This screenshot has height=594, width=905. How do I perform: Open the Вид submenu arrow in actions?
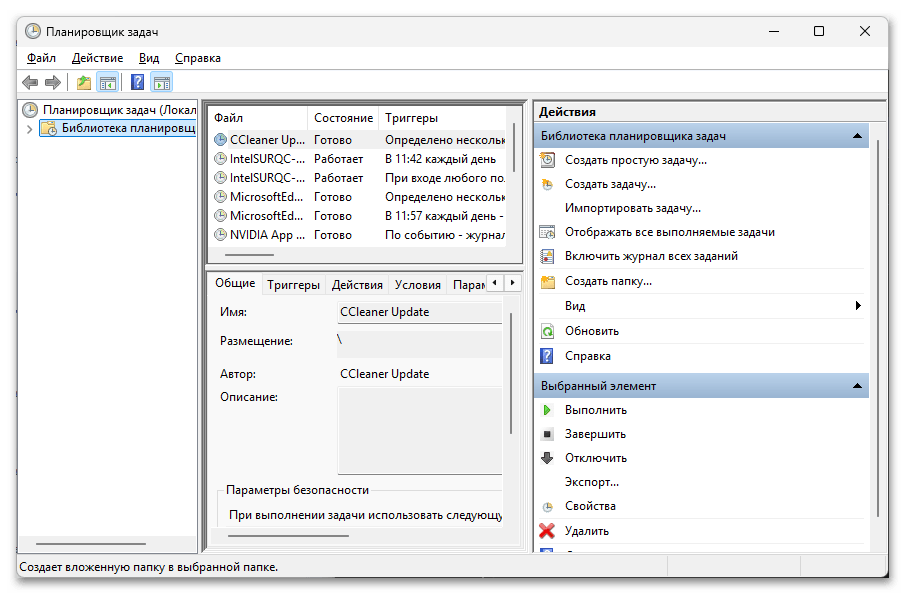coord(858,306)
